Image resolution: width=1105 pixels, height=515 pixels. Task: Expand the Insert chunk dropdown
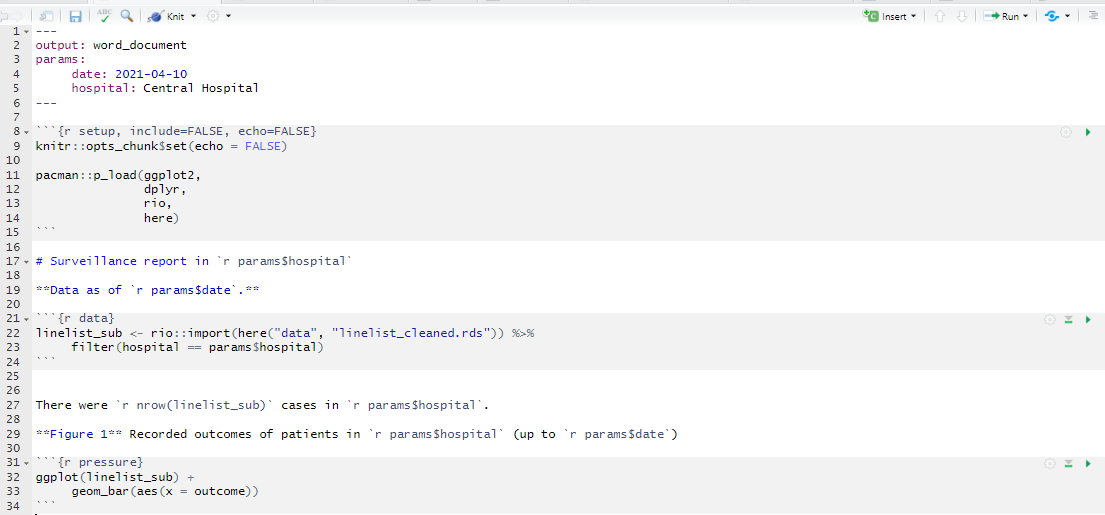(x=914, y=15)
